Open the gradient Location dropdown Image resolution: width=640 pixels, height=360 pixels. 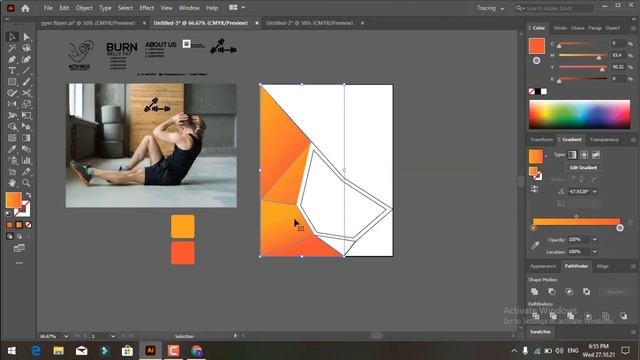pos(595,252)
